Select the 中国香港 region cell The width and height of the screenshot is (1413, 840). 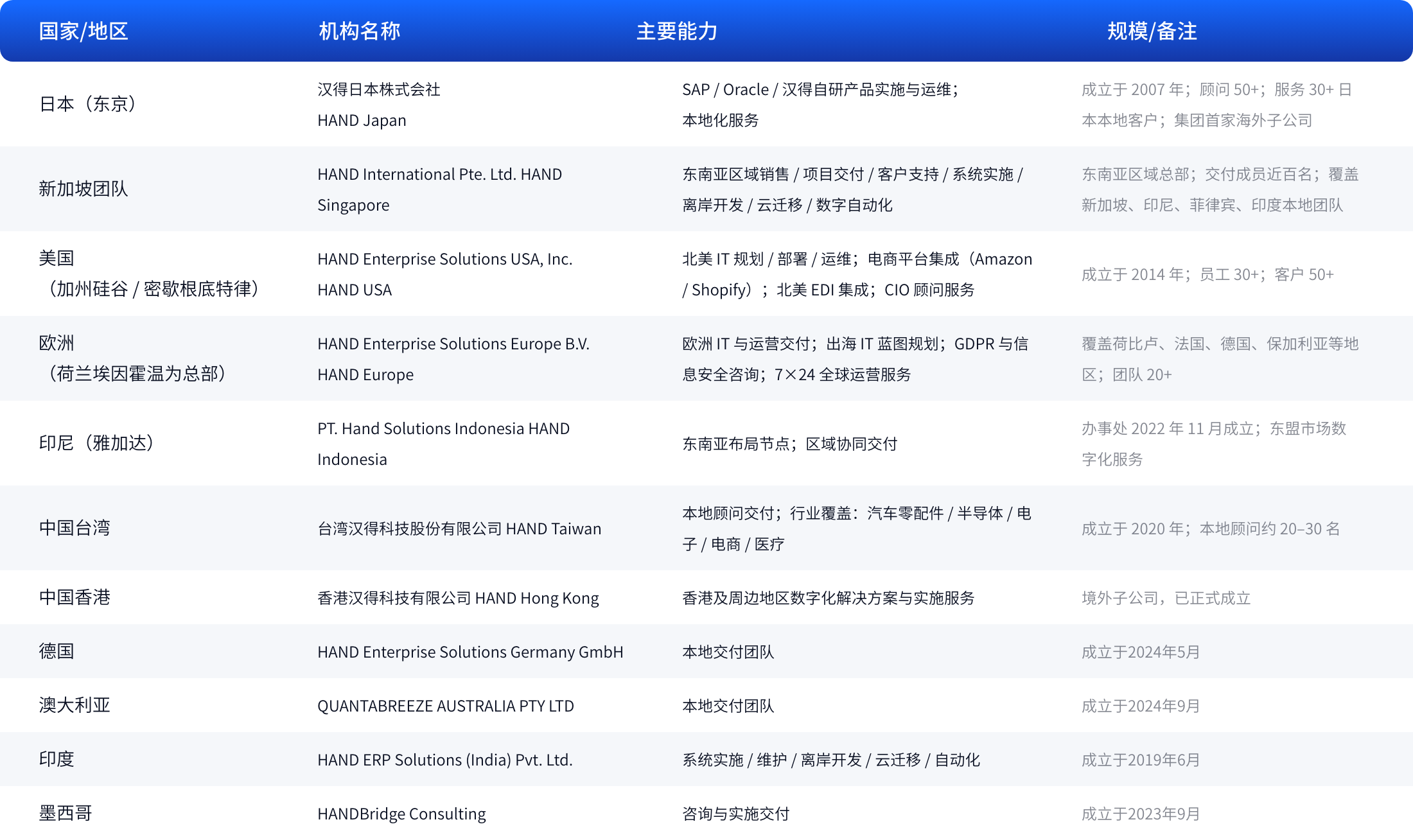[75, 597]
